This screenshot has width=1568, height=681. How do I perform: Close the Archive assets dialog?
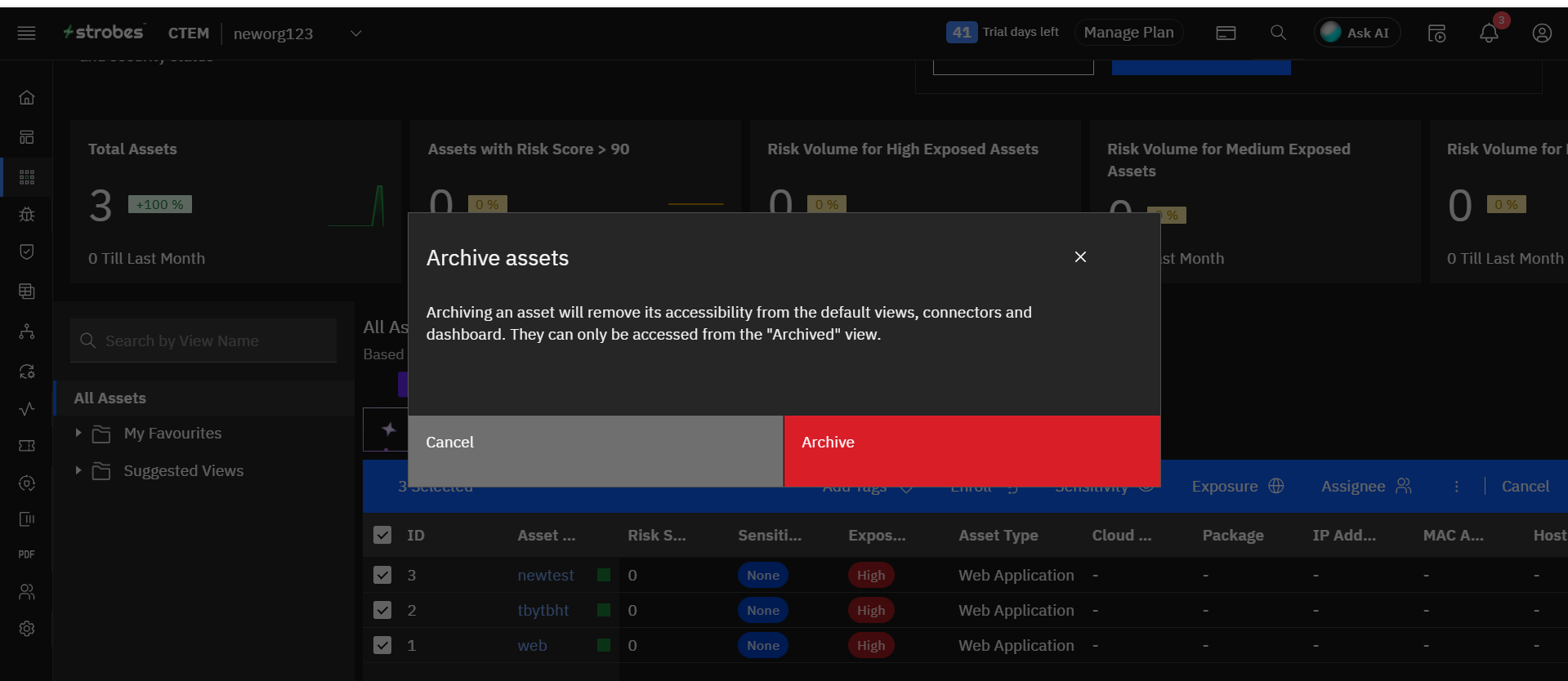pos(1080,257)
